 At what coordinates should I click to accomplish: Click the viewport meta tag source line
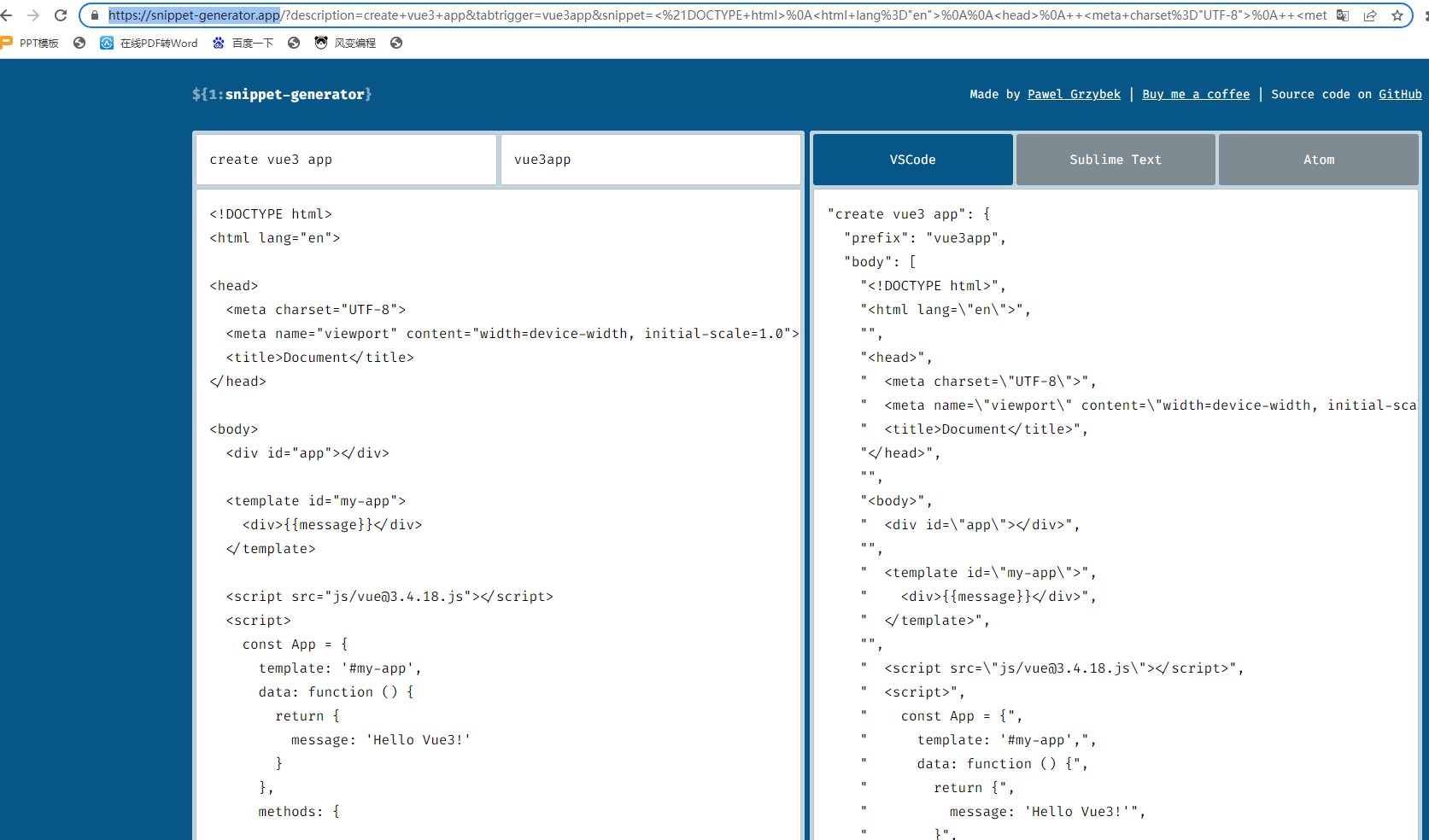click(x=512, y=334)
